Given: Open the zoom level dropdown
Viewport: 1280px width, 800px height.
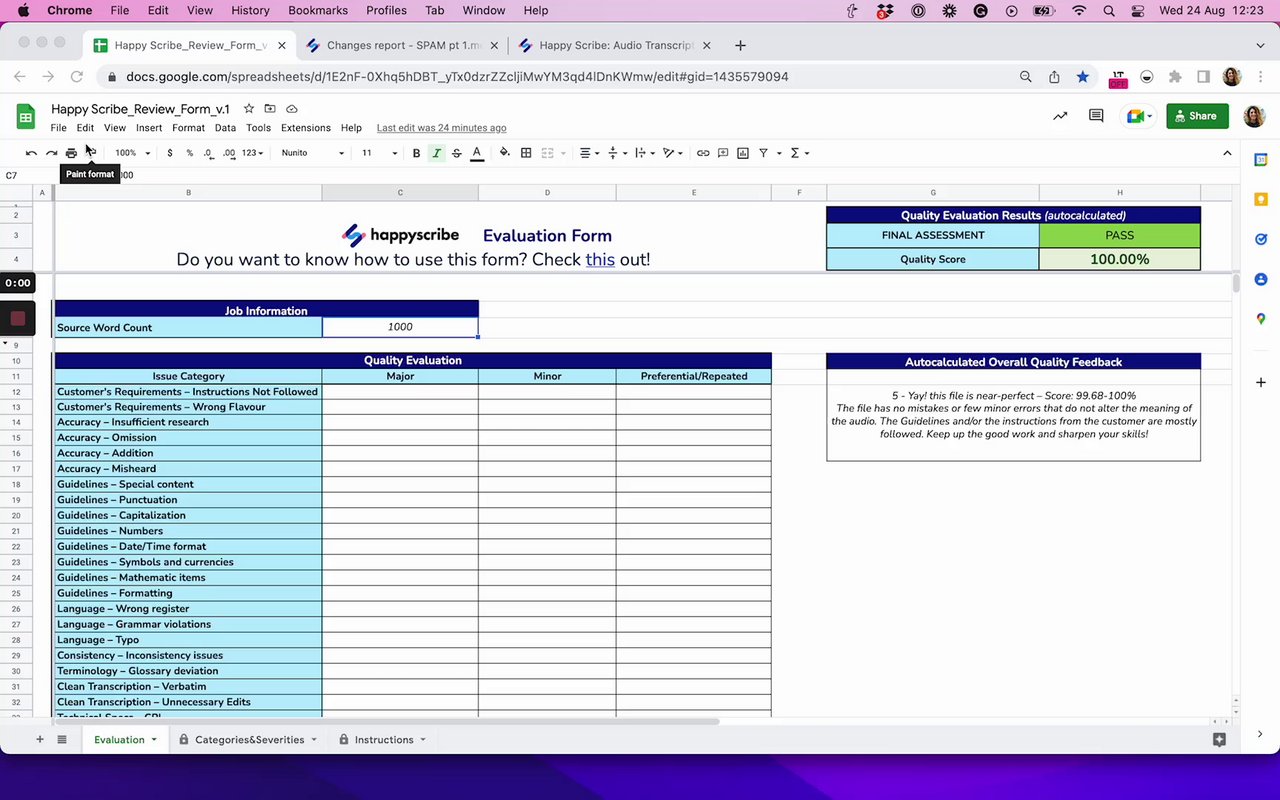Looking at the screenshot, I should pyautogui.click(x=132, y=153).
